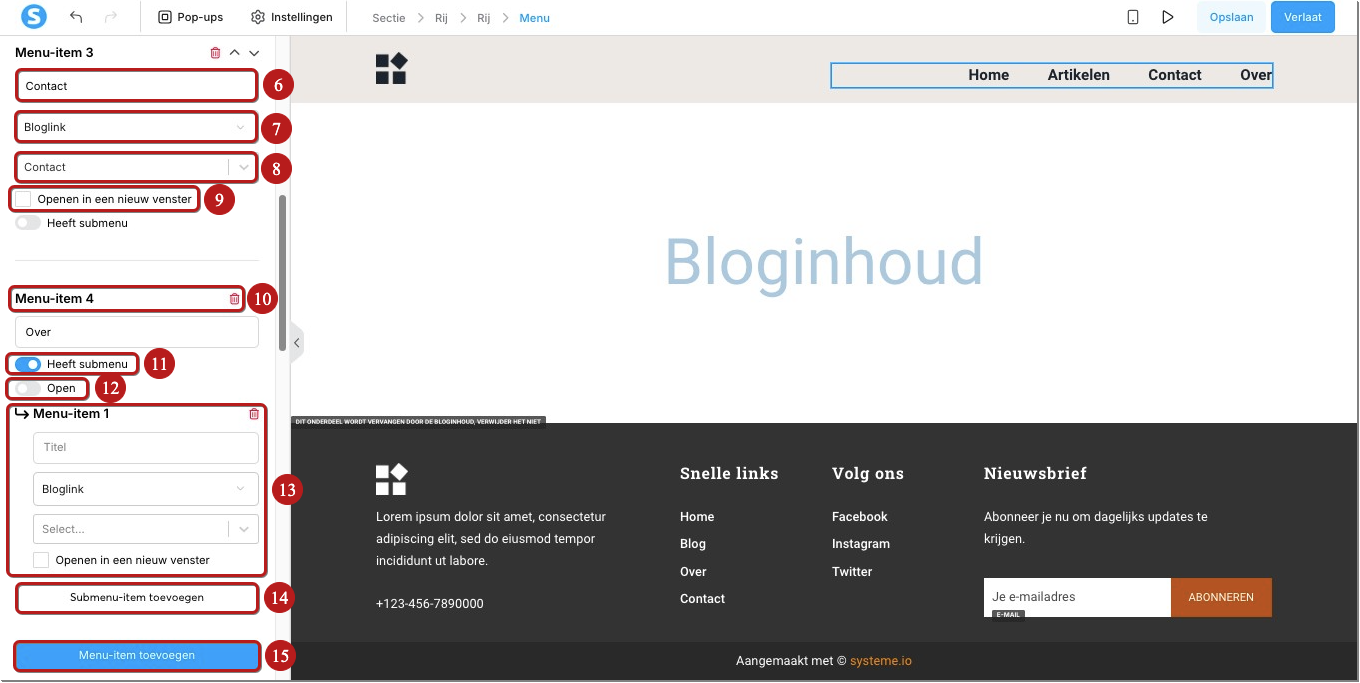This screenshot has height=683, width=1360.
Task: Open the submenu 'Select...' dropdown
Action: tap(146, 529)
